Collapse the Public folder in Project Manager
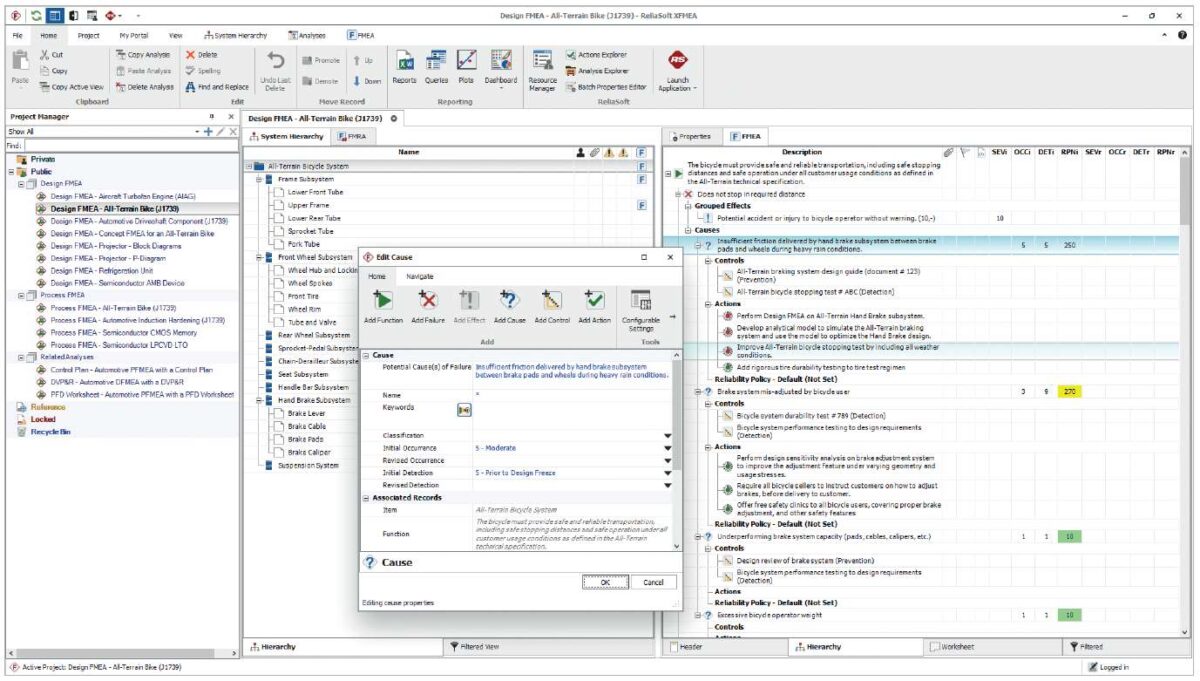 (9, 171)
